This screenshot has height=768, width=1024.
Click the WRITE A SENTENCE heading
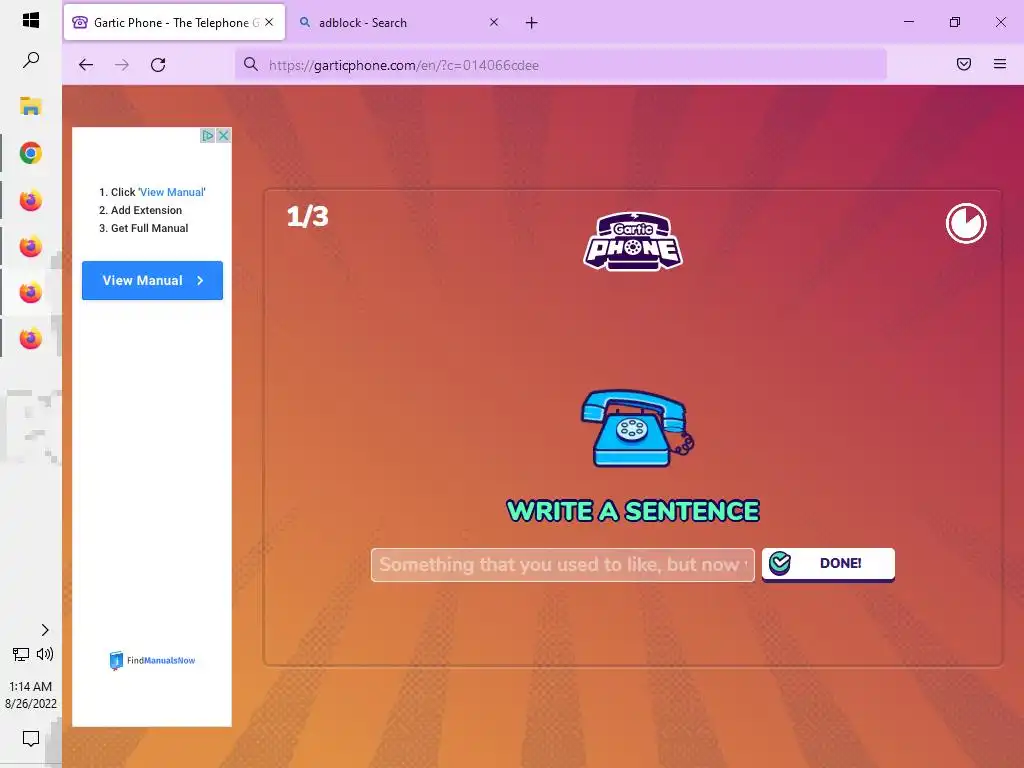(x=633, y=511)
